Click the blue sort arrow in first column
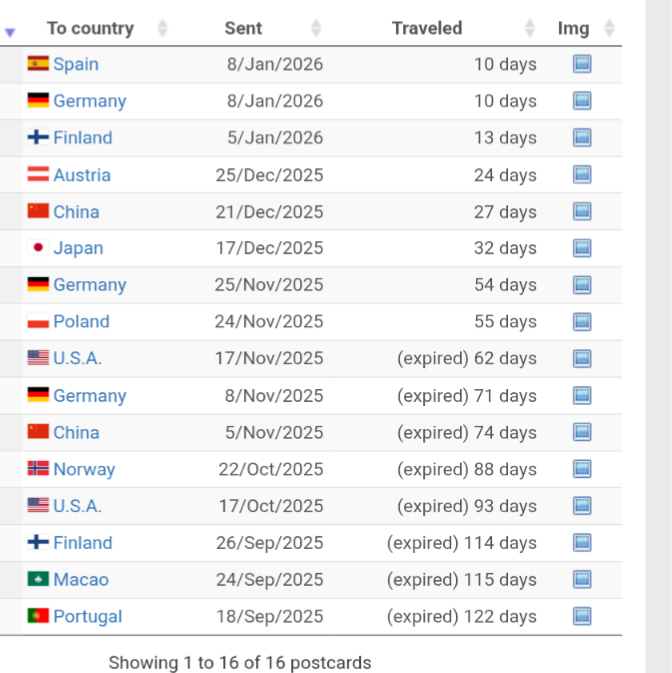Screen dimensions: 672x673 point(10,32)
